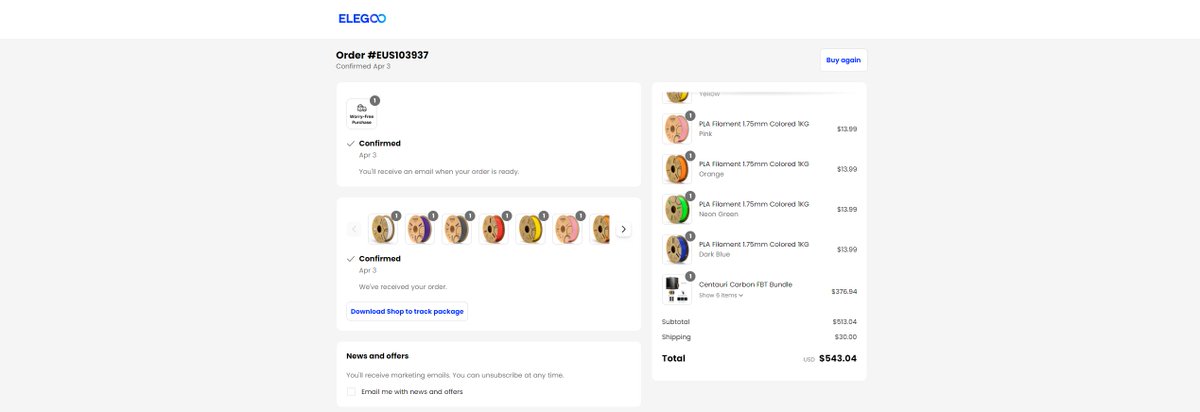Click the Pink PLA filament spool image

point(677,129)
